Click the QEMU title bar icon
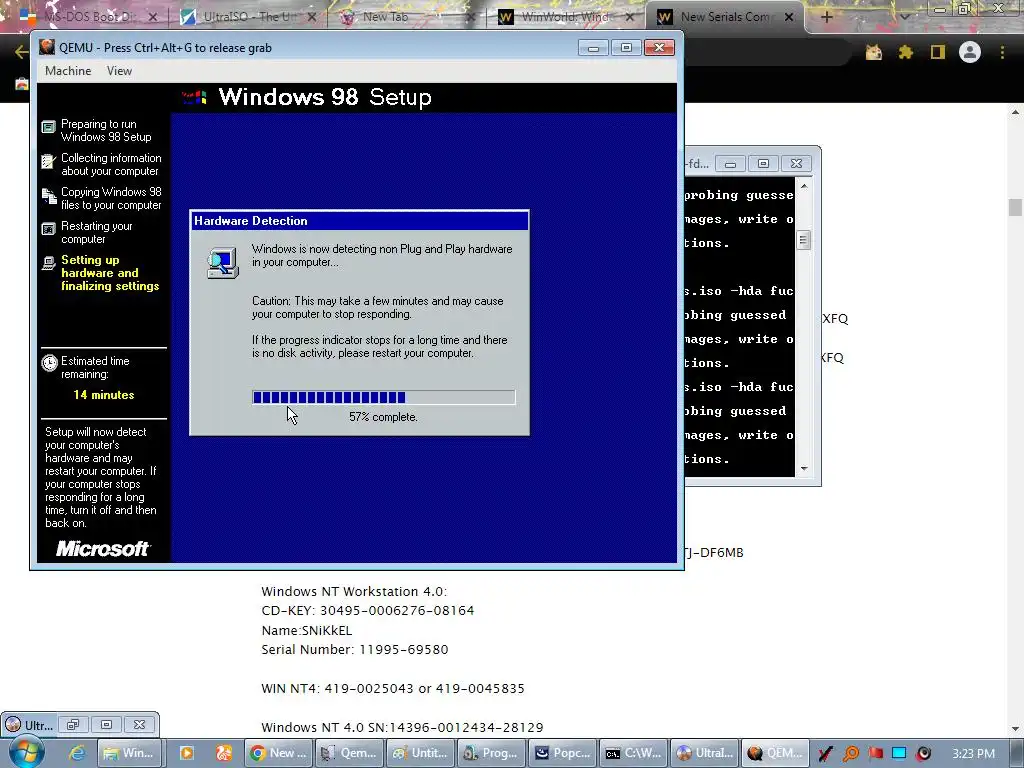Viewport: 1024px width, 768px height. click(46, 47)
